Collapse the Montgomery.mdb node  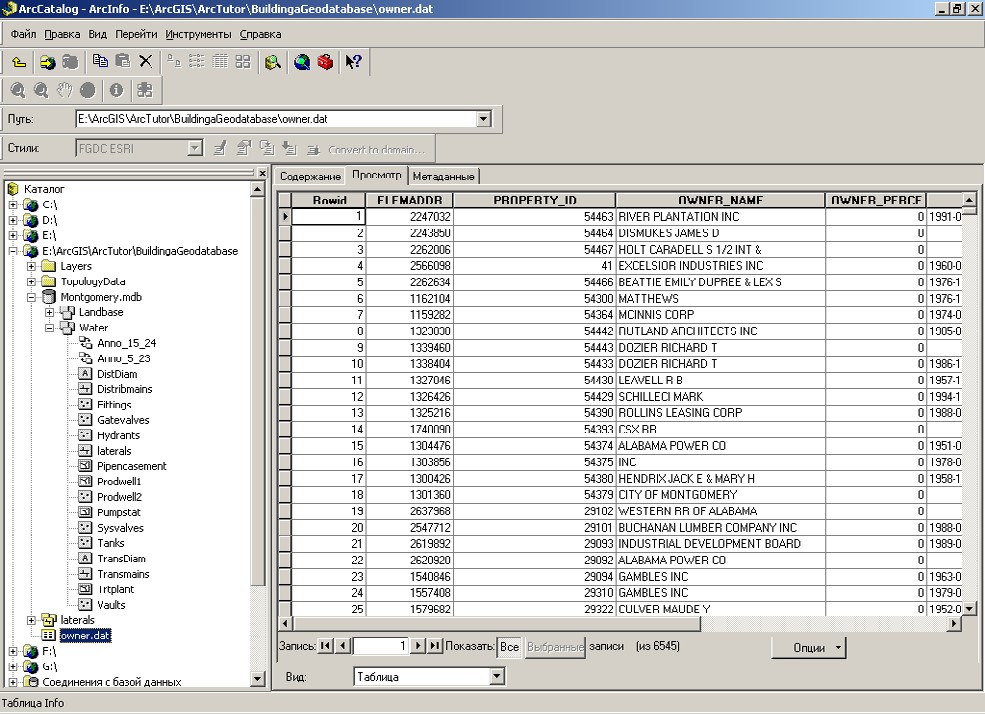pos(31,297)
